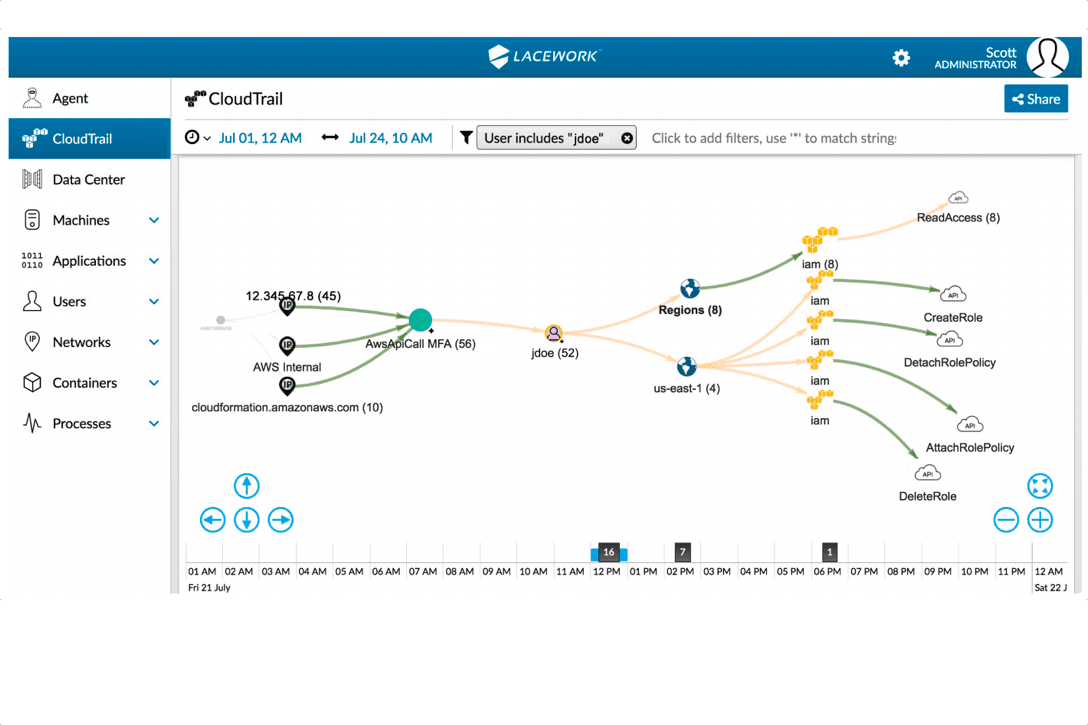Open Agent in the sidebar
The image size is (1088, 725).
click(x=90, y=98)
